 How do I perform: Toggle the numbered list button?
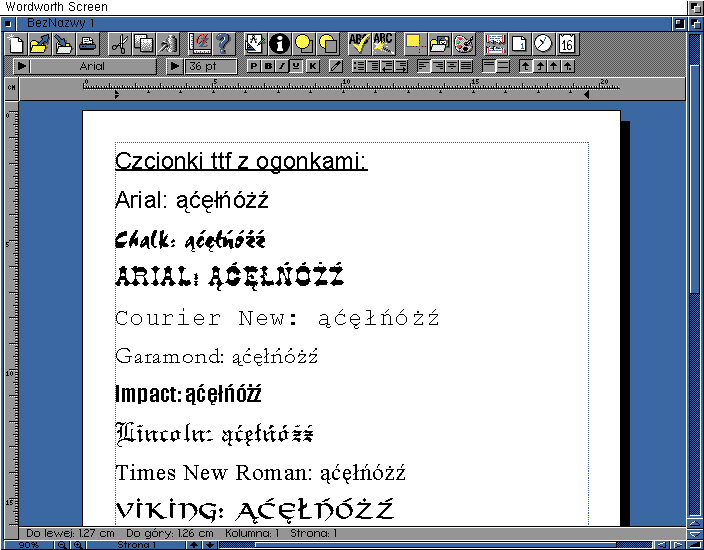pyautogui.click(x=373, y=66)
